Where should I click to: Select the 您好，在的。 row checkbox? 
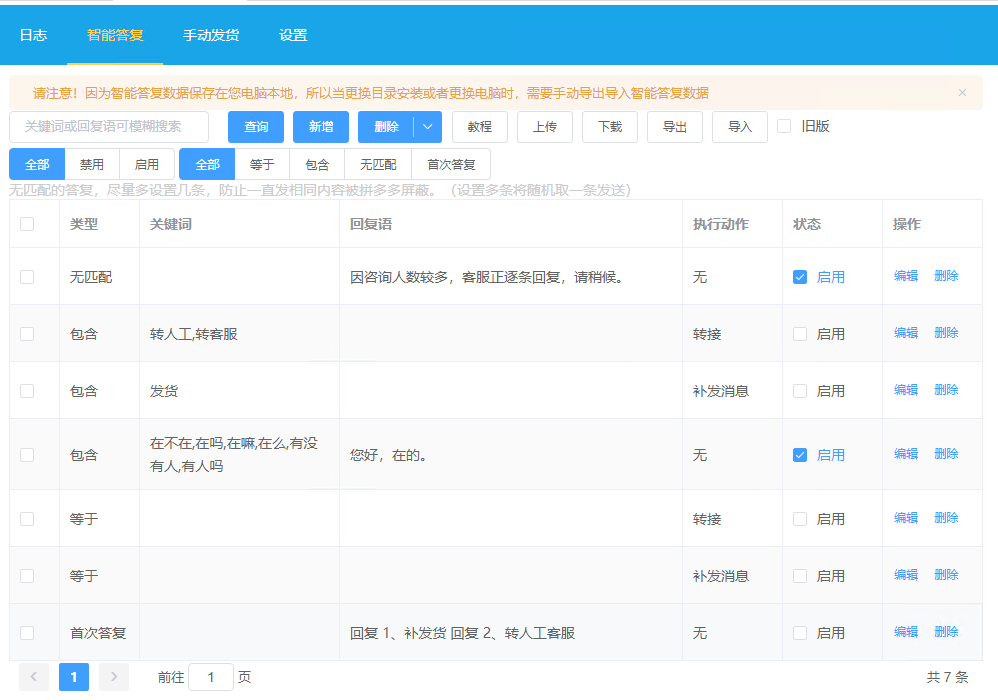27,455
